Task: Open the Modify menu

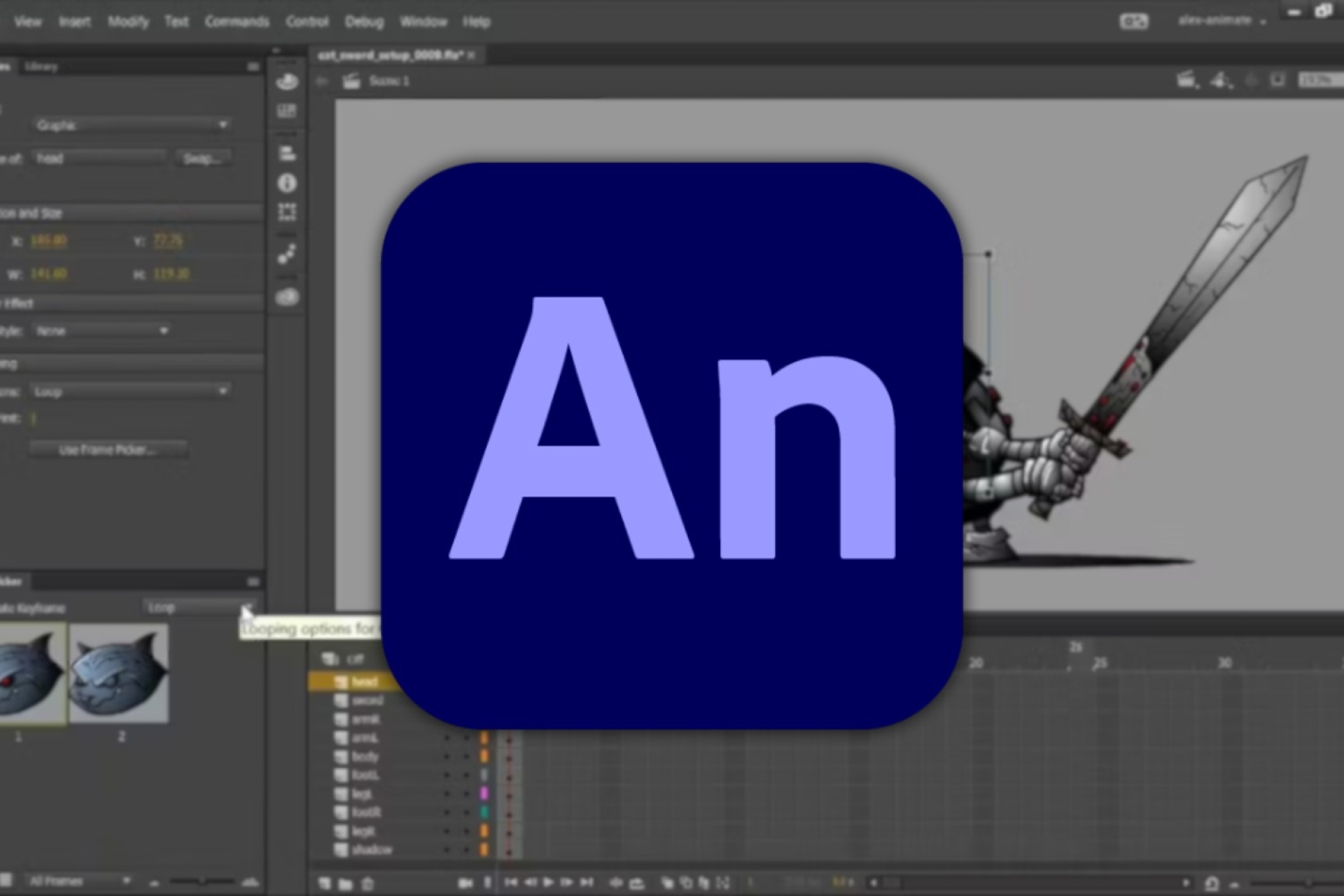Action: point(128,22)
